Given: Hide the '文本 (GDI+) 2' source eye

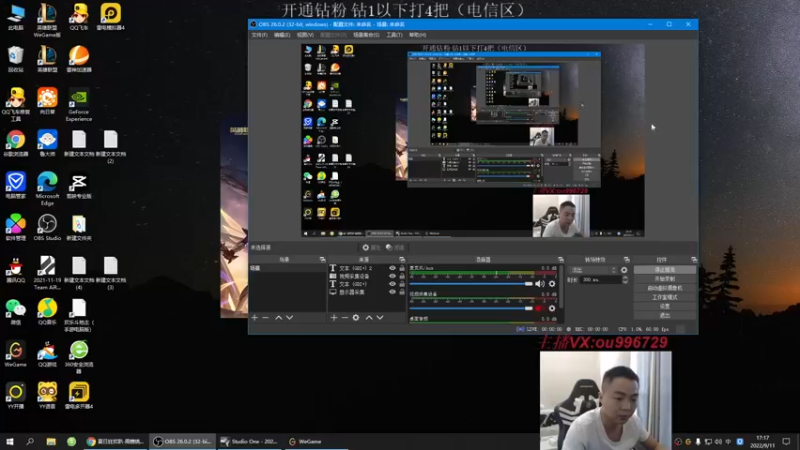Looking at the screenshot, I should coord(392,268).
